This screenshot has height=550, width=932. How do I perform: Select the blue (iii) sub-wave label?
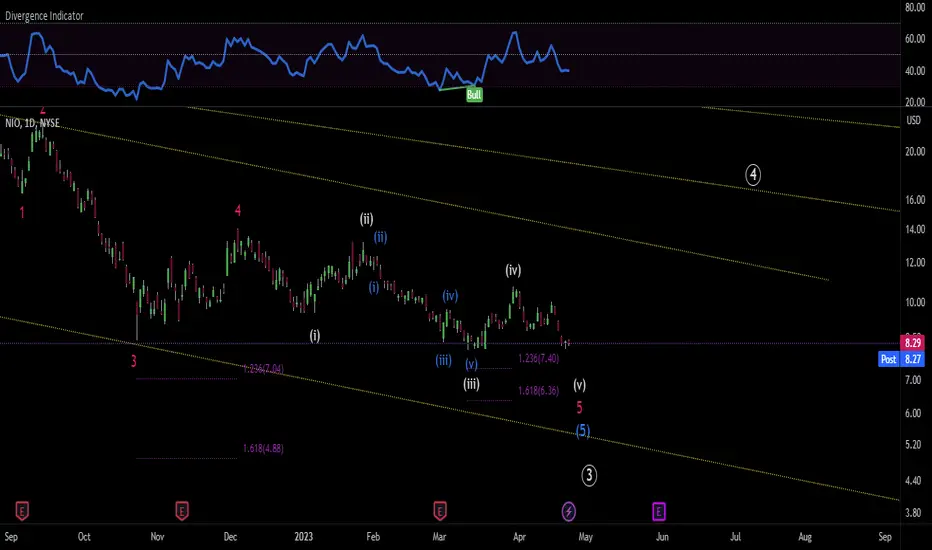(443, 360)
